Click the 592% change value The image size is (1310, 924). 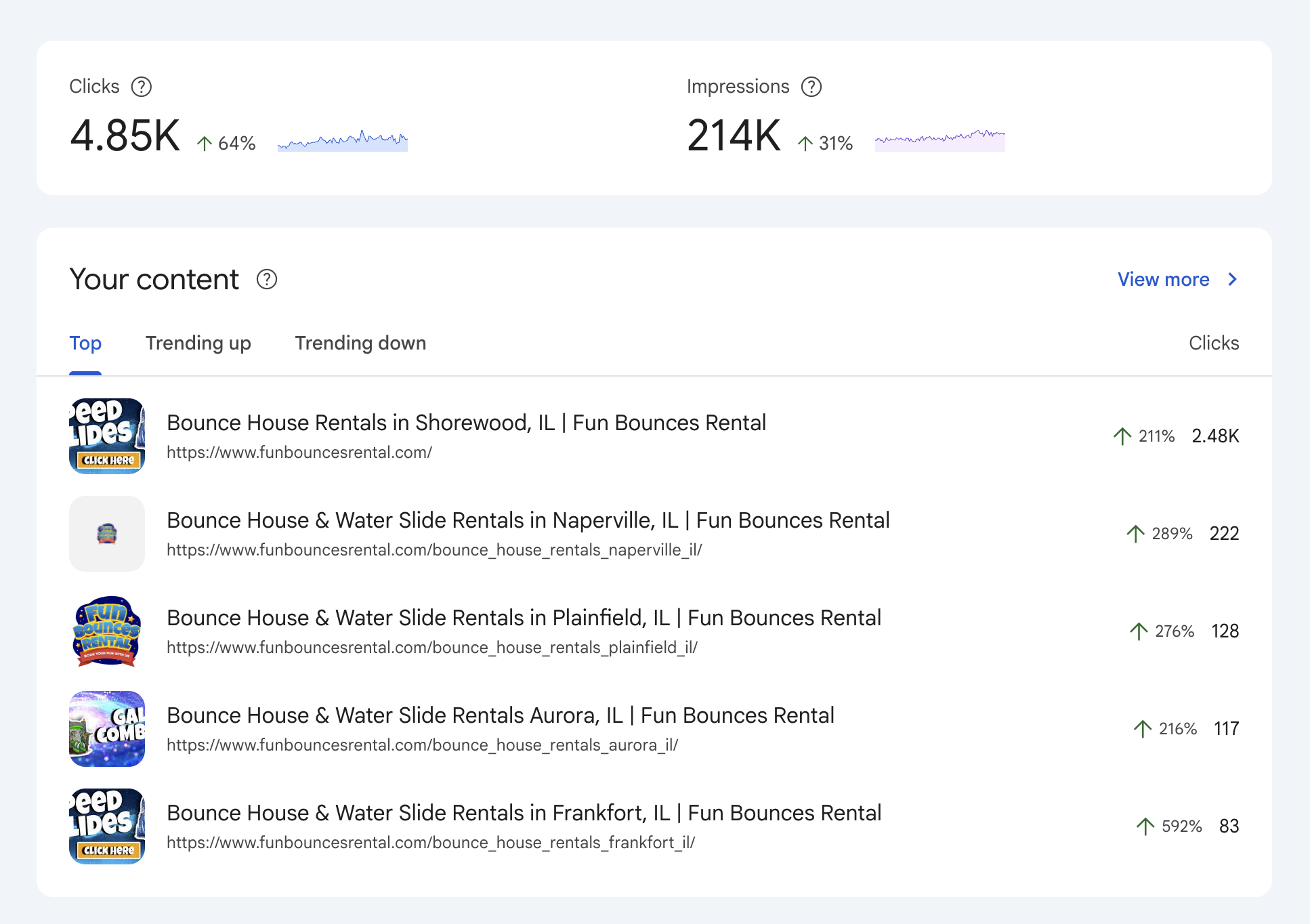pyautogui.click(x=1182, y=826)
